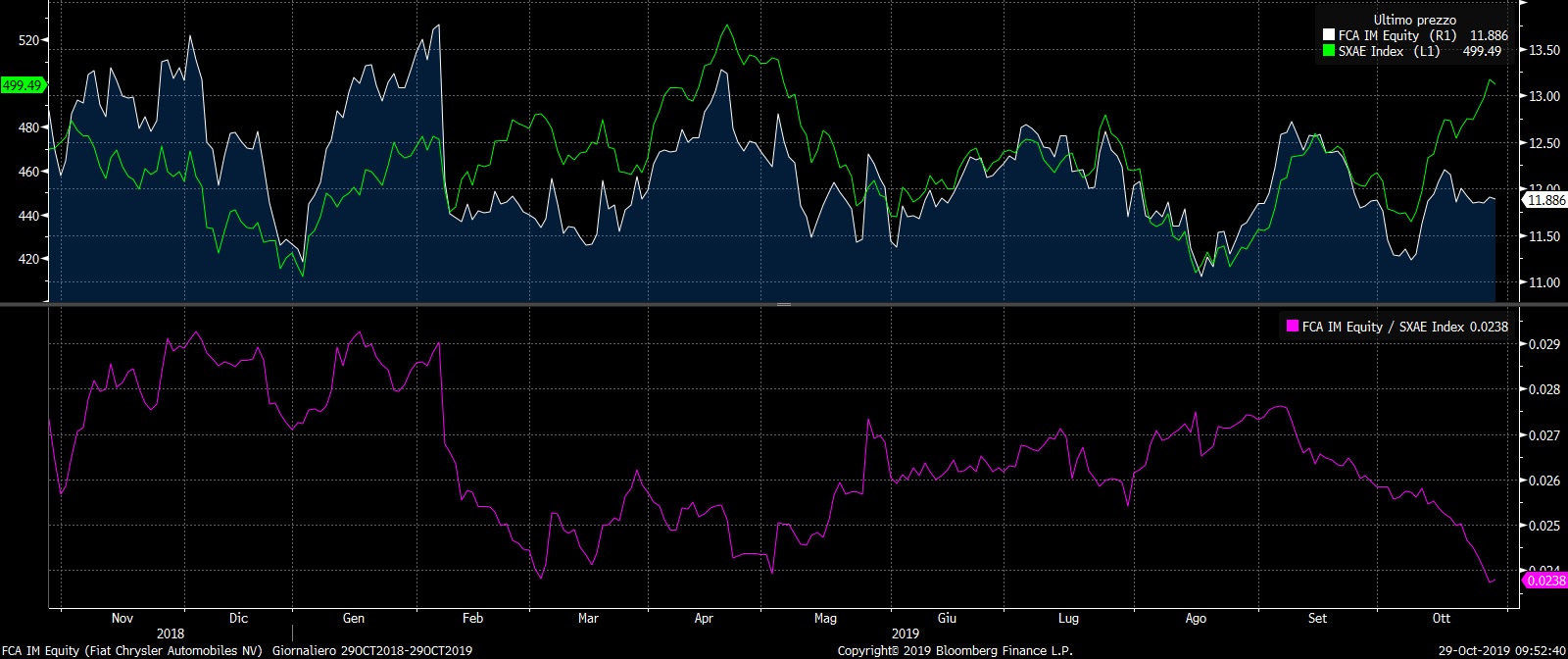Click the 13.00 right axis label
The width and height of the screenshot is (1568, 659).
pyautogui.click(x=1544, y=96)
